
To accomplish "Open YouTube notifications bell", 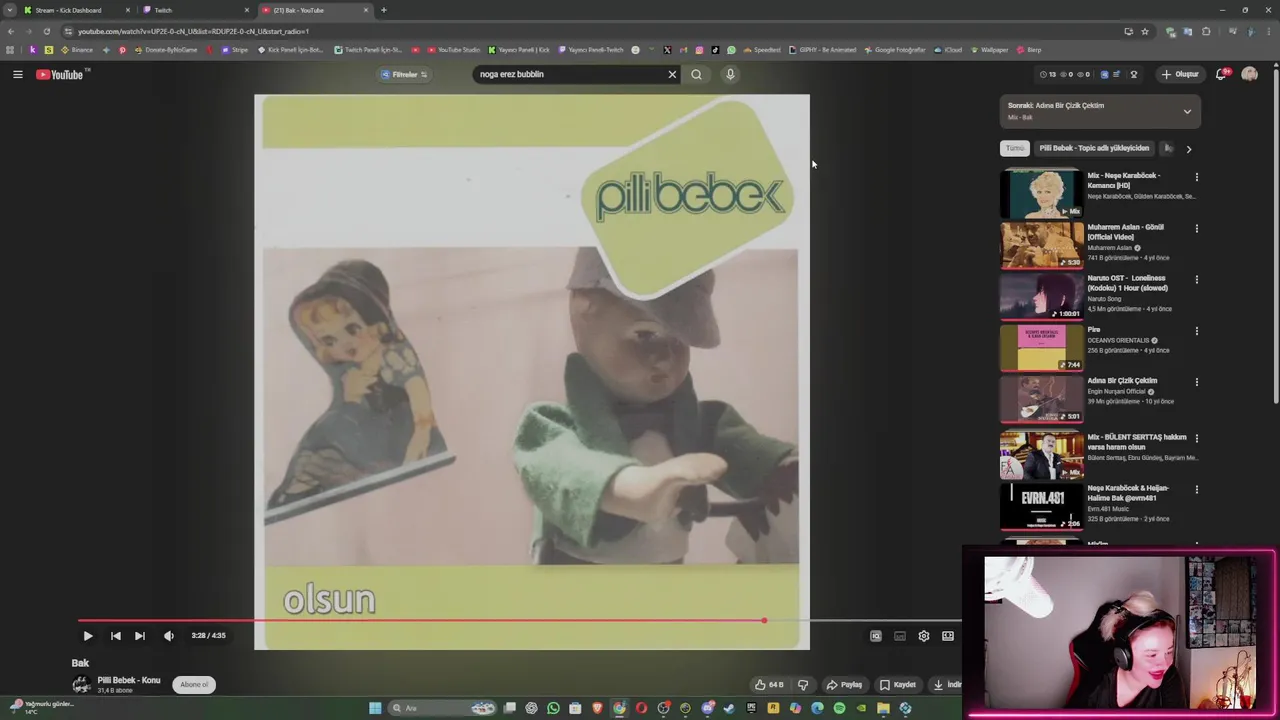I will click(1222, 74).
